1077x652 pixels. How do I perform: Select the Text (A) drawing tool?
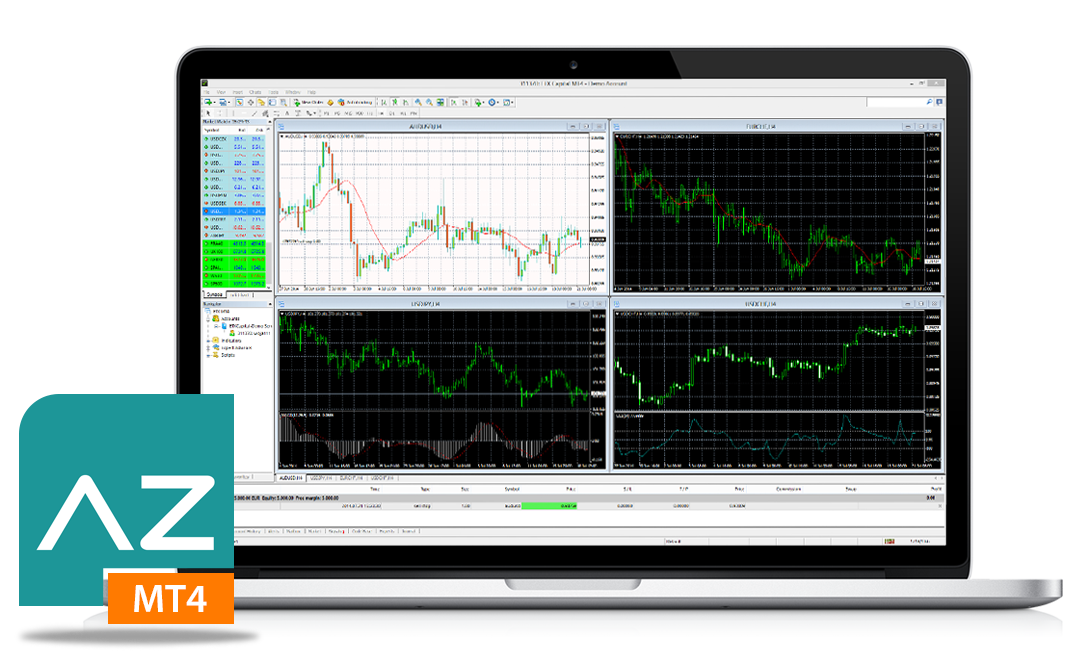click(287, 113)
